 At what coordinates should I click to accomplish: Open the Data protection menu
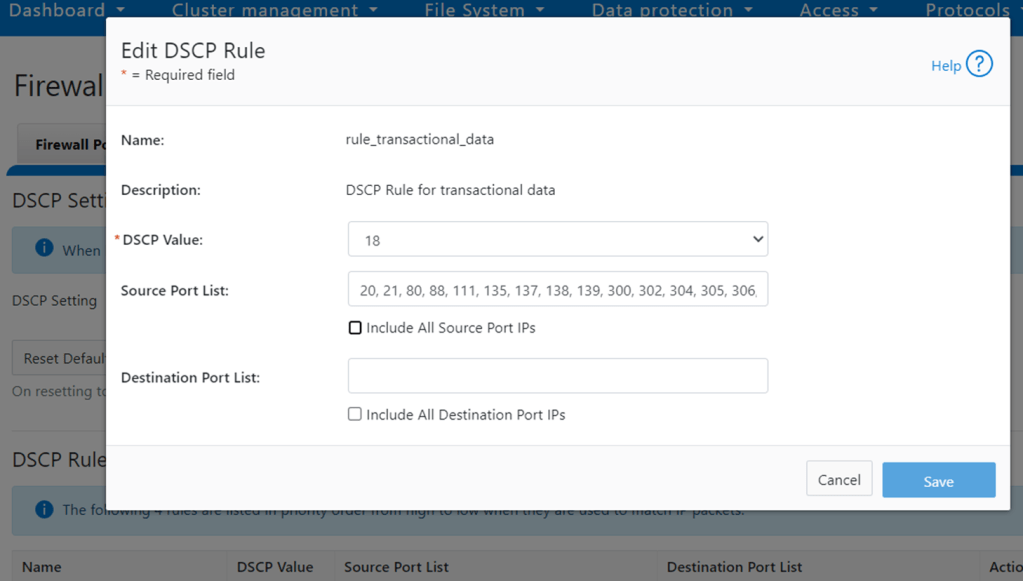point(672,11)
